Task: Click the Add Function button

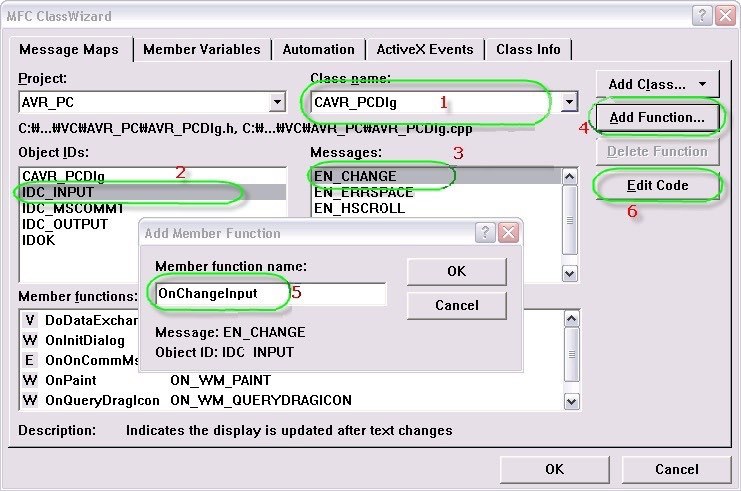Action: click(x=657, y=117)
